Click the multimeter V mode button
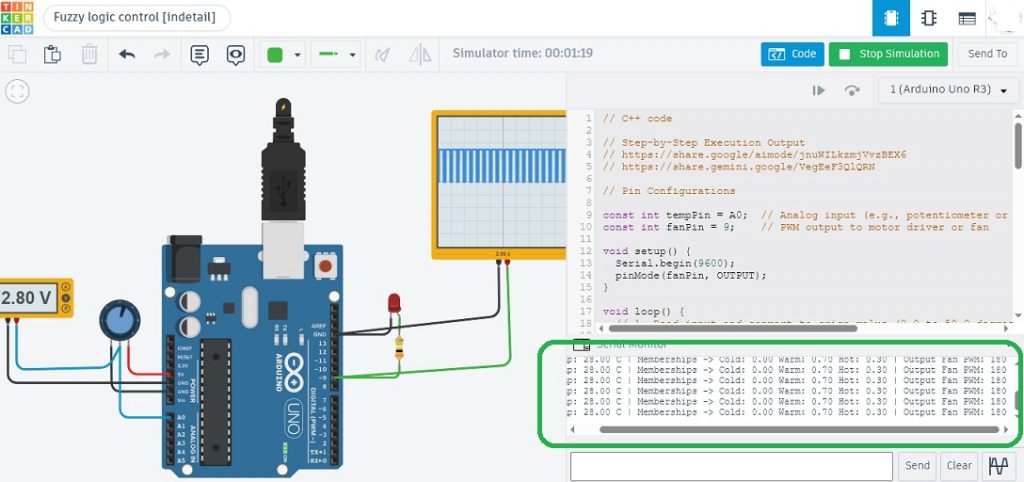 tap(65, 298)
